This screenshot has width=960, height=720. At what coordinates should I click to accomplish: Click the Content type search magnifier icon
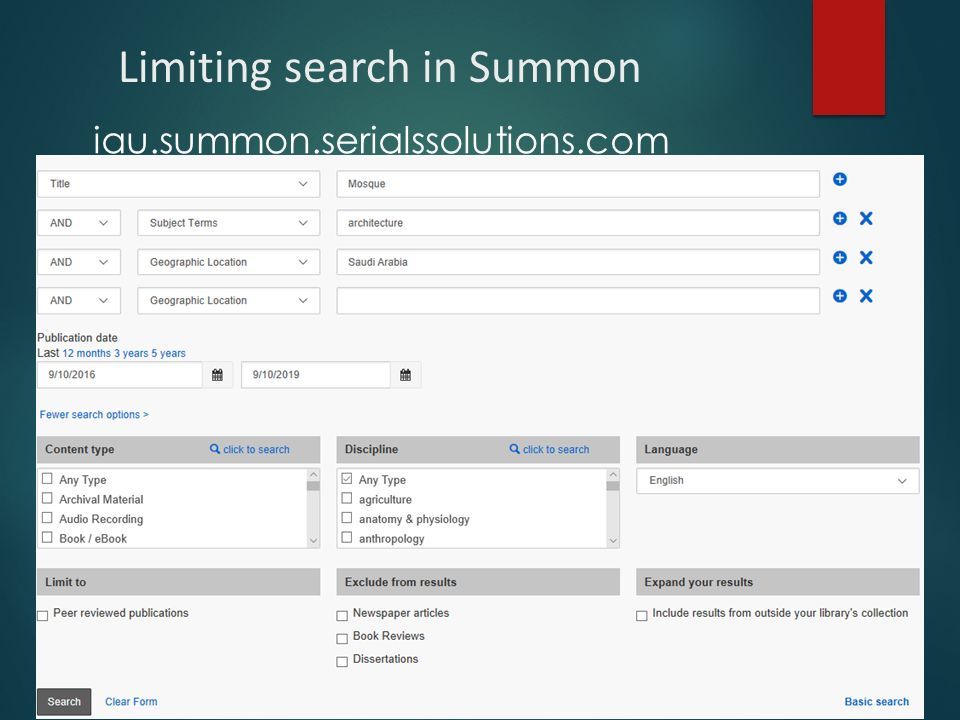click(x=214, y=449)
